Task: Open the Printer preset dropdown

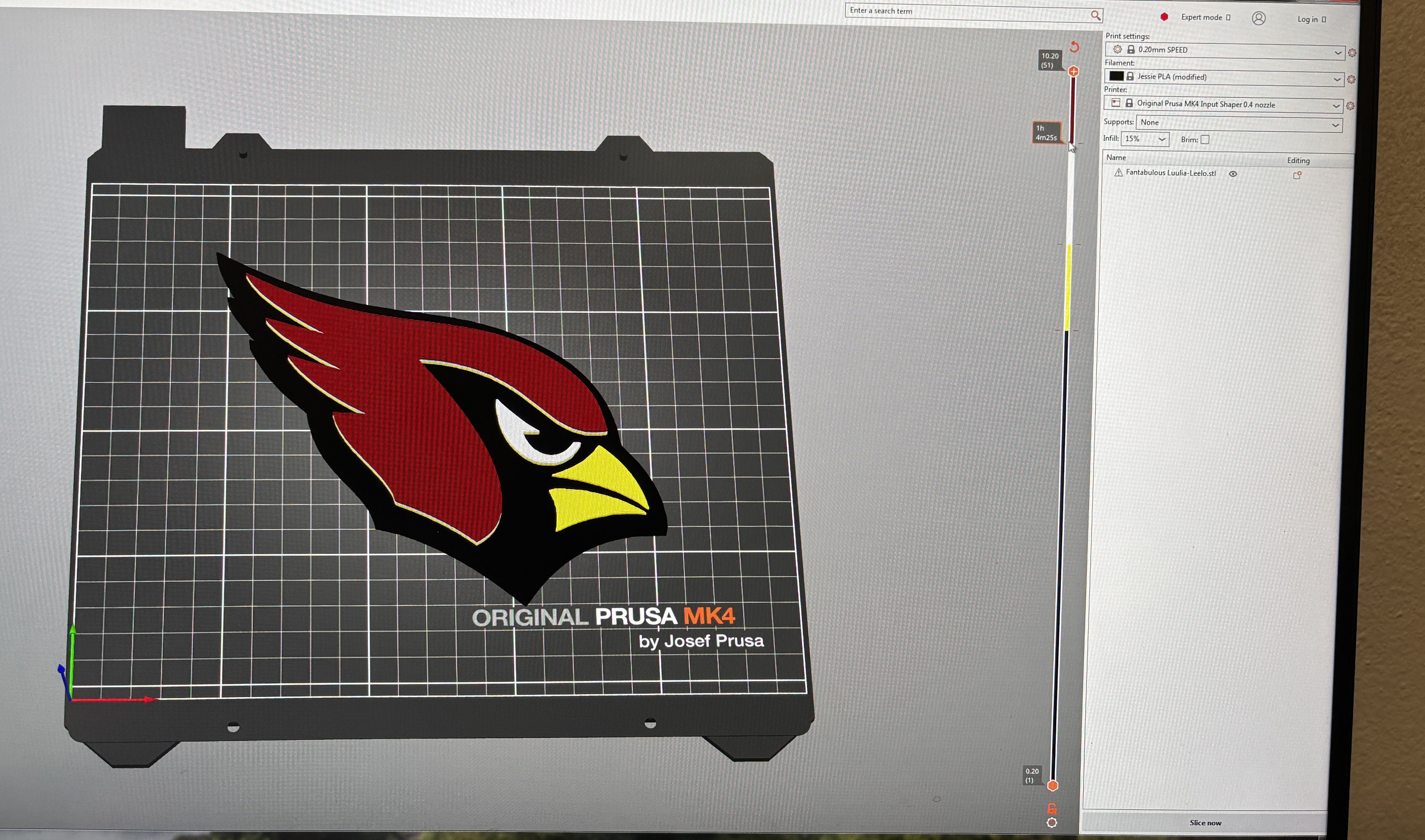Action: pyautogui.click(x=1223, y=104)
